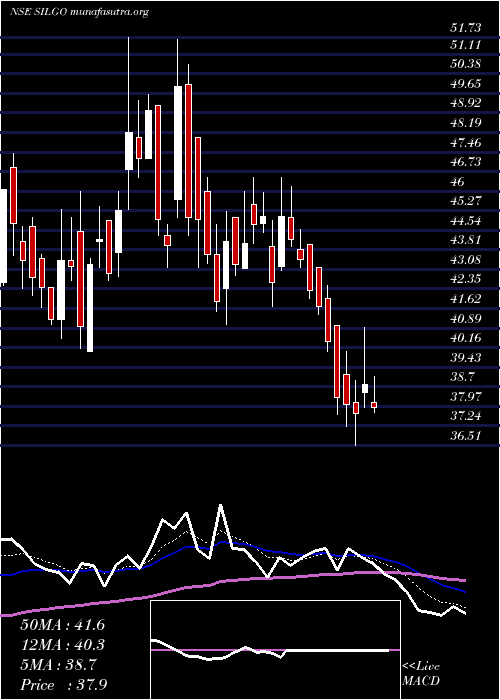Select the 50.38 price axis label
Screen dimensions: 500x700
[466, 64]
